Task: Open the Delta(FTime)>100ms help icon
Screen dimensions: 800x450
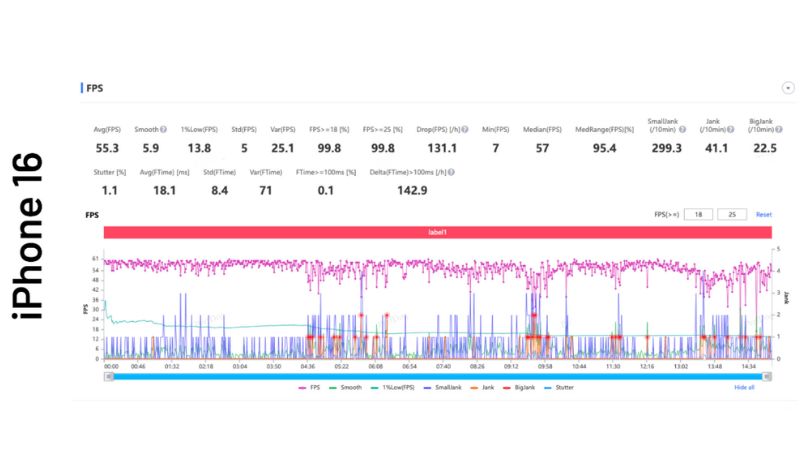Action: (451, 172)
